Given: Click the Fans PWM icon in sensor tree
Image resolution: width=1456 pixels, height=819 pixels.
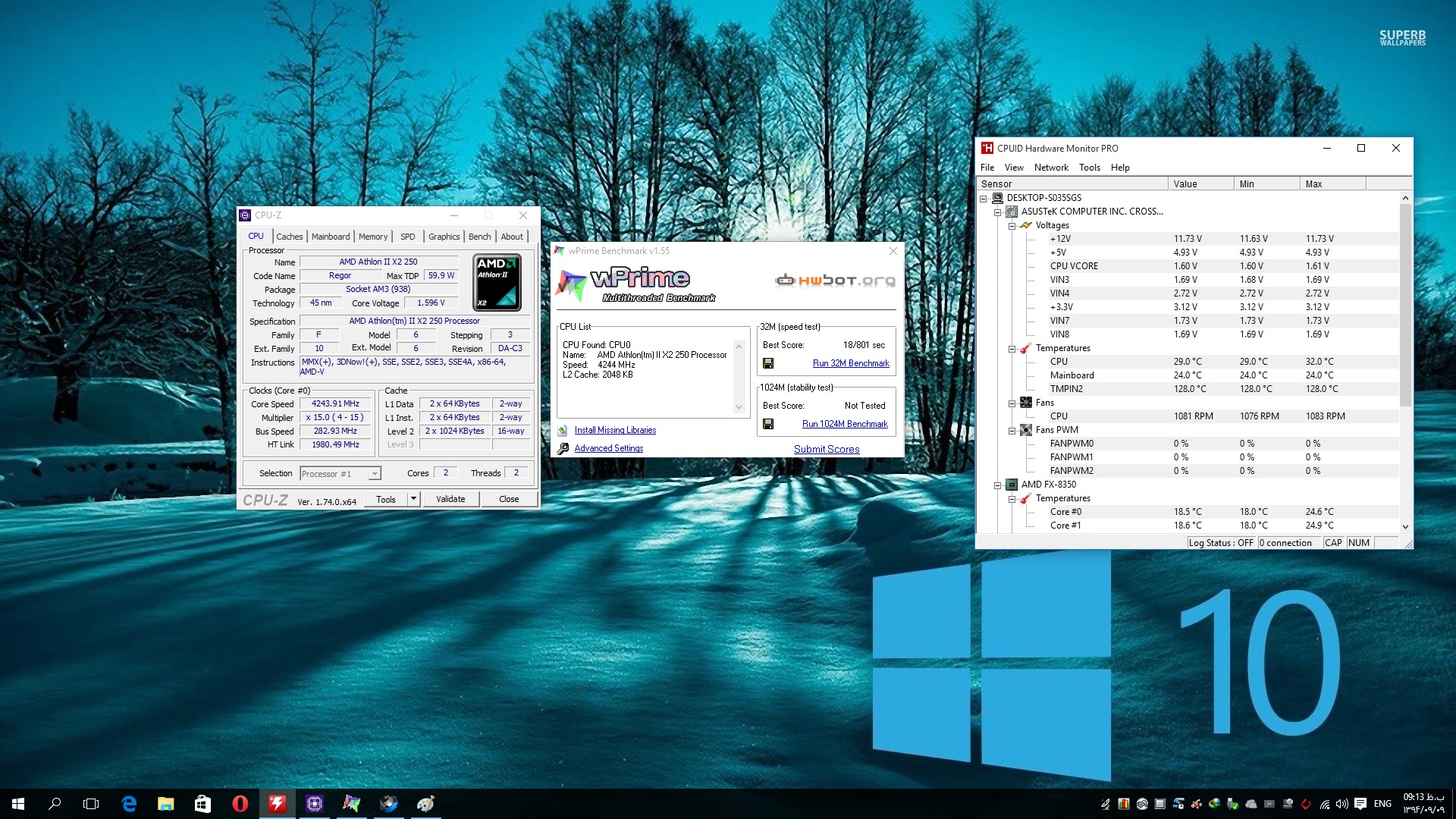Looking at the screenshot, I should [x=1026, y=430].
